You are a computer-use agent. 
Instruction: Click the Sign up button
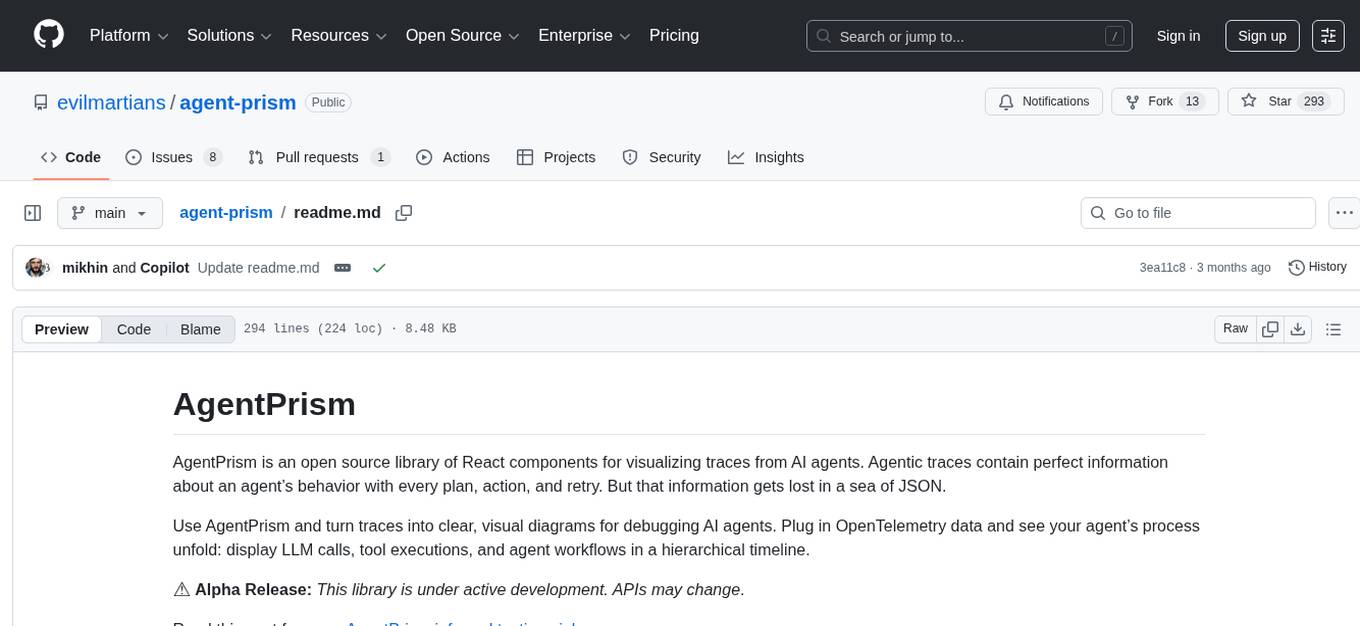pos(1262,36)
